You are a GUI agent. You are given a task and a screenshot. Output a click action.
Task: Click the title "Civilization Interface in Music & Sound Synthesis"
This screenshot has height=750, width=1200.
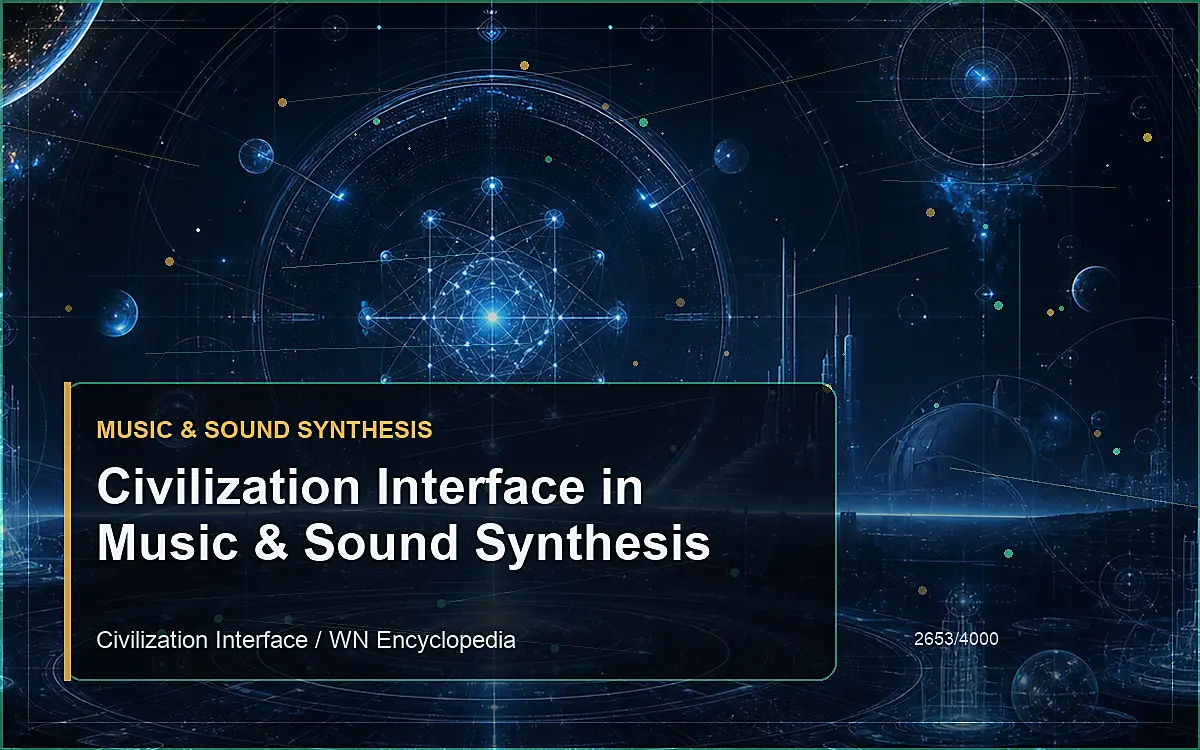(x=404, y=516)
